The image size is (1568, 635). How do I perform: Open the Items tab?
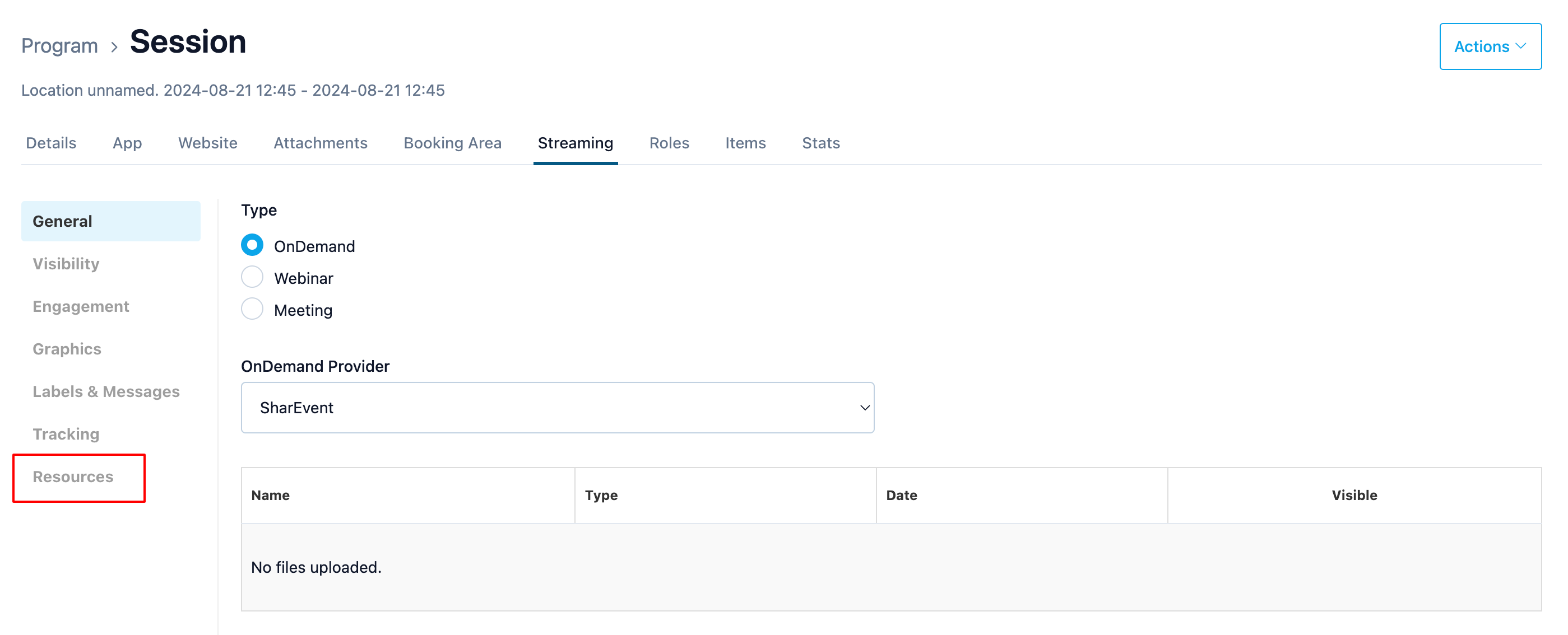[745, 143]
